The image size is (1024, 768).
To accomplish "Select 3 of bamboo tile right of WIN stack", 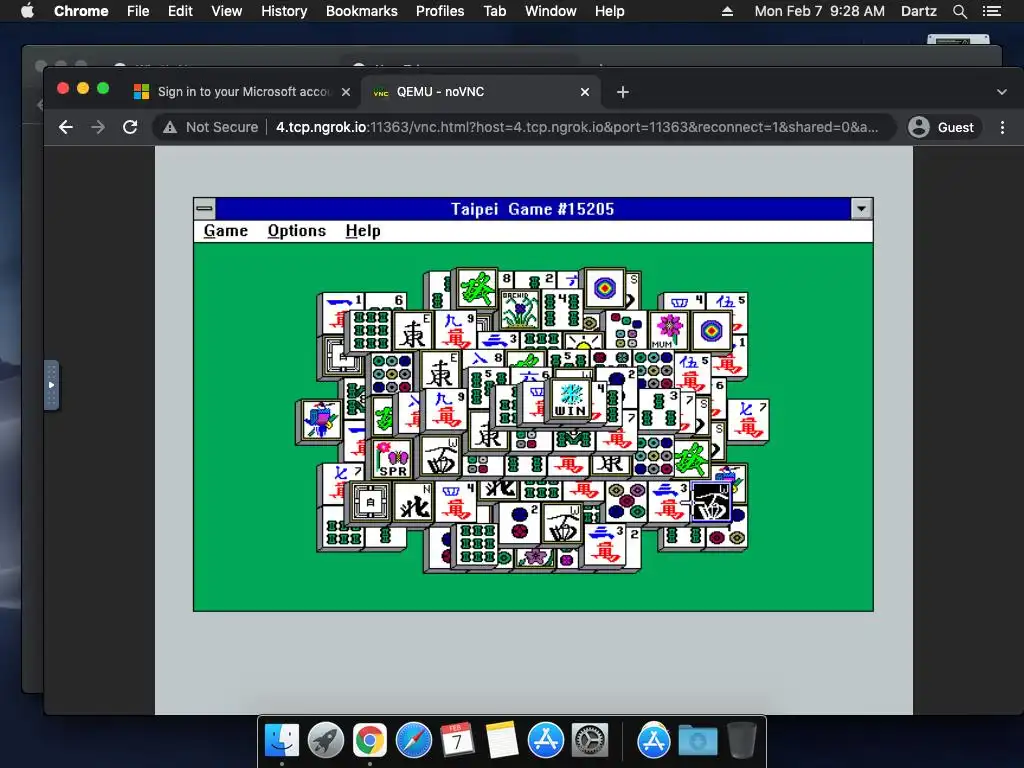I will [x=660, y=410].
